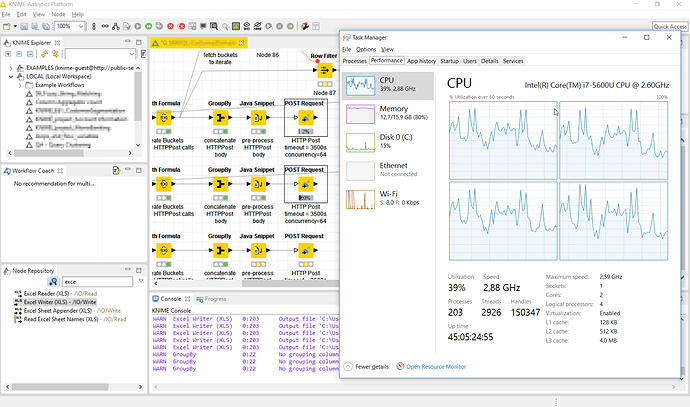Open the 100% zoom level dropdown
The width and height of the screenshot is (690, 407).
[x=81, y=26]
